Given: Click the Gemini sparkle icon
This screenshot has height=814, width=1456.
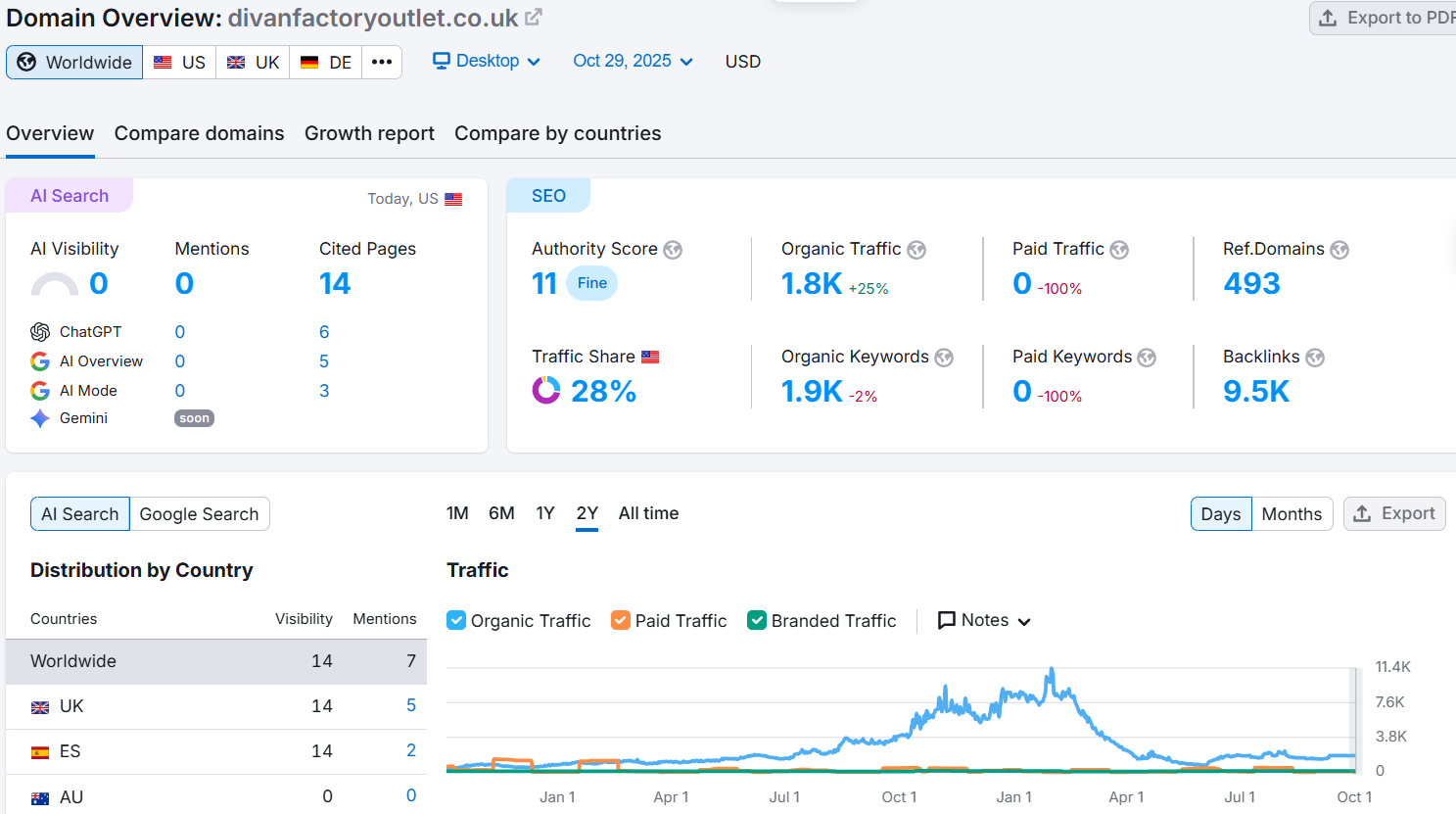Looking at the screenshot, I should [40, 418].
